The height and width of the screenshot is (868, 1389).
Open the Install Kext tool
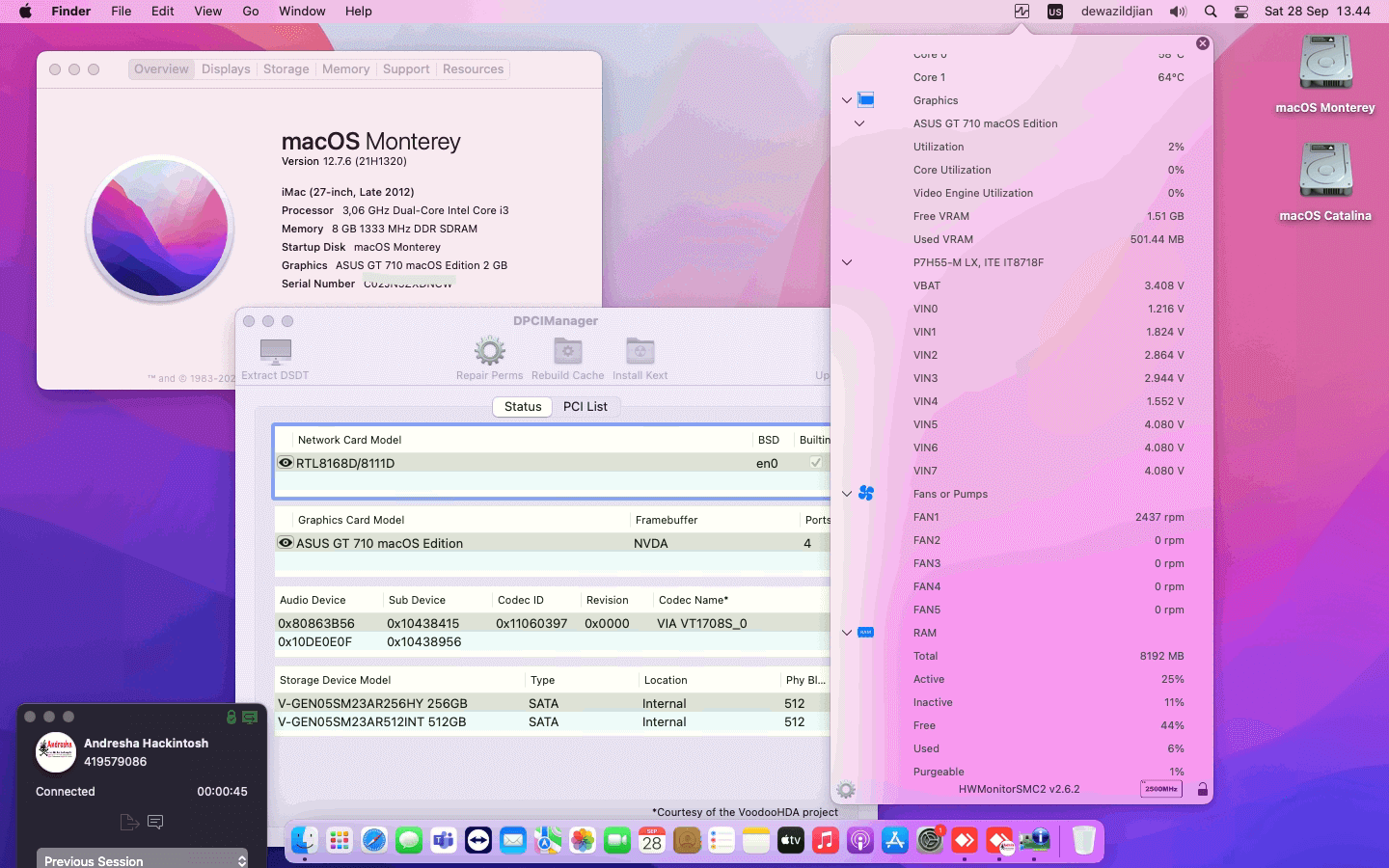[639, 352]
